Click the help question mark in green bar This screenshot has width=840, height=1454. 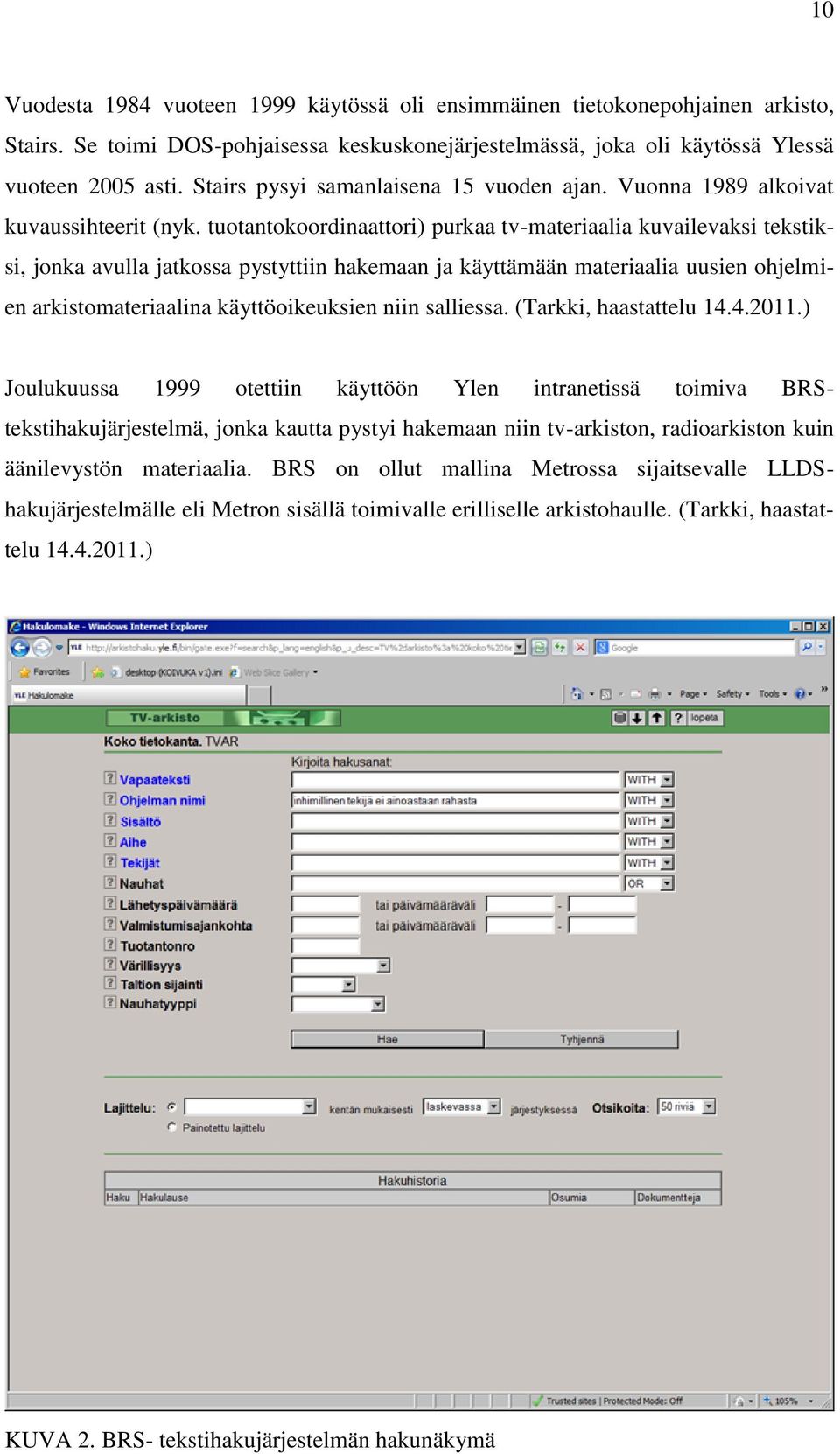pos(676,718)
